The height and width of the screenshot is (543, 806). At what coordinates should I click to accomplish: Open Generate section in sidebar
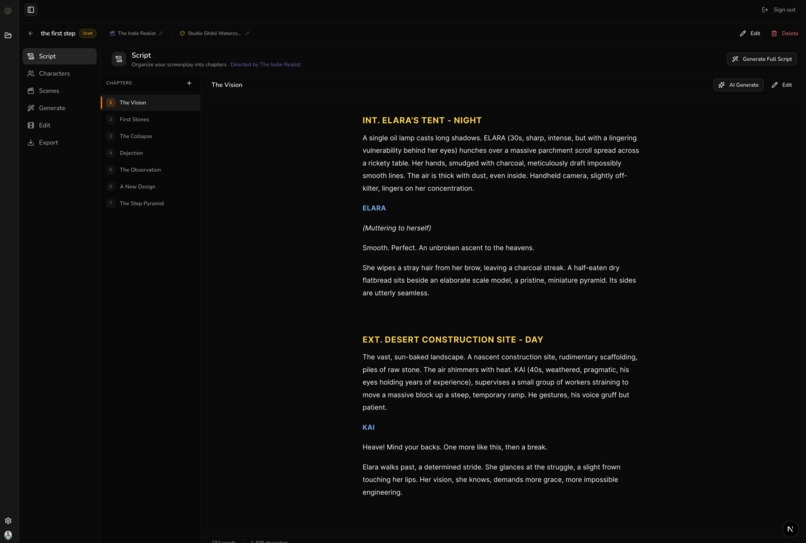point(60,108)
